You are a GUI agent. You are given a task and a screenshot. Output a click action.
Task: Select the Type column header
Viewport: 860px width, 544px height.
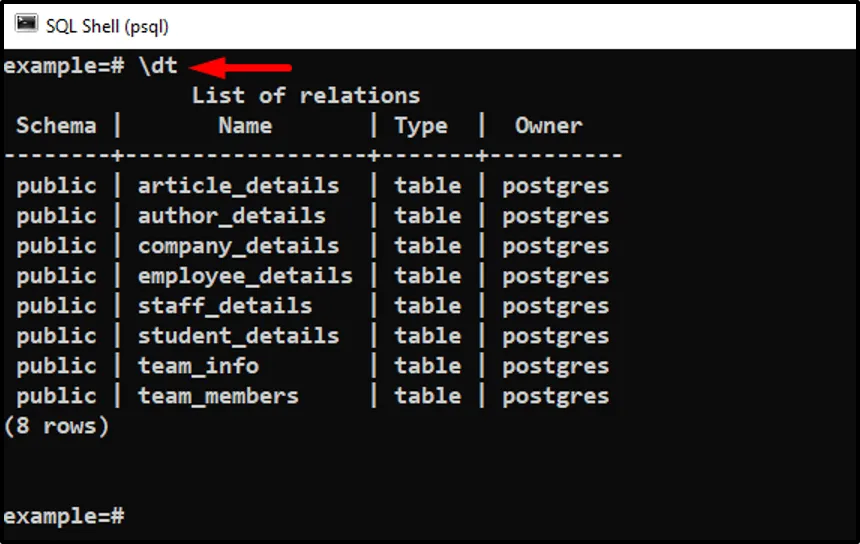(x=421, y=126)
